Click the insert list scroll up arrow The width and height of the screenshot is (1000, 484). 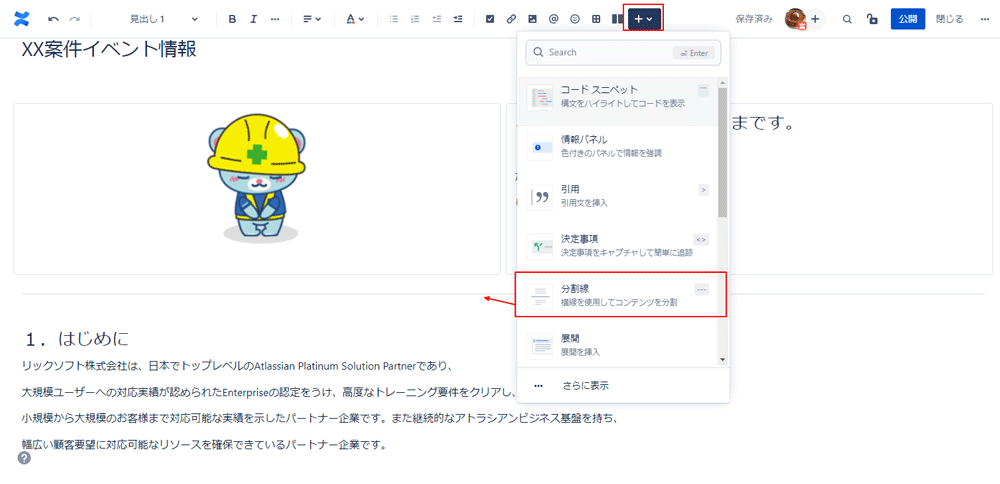coord(723,82)
